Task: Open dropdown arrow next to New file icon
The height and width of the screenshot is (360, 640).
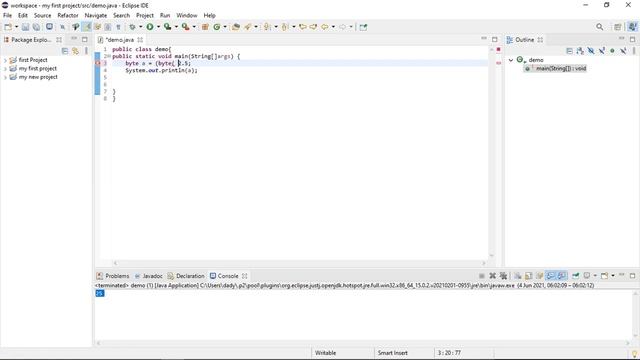Action: [x=16, y=27]
